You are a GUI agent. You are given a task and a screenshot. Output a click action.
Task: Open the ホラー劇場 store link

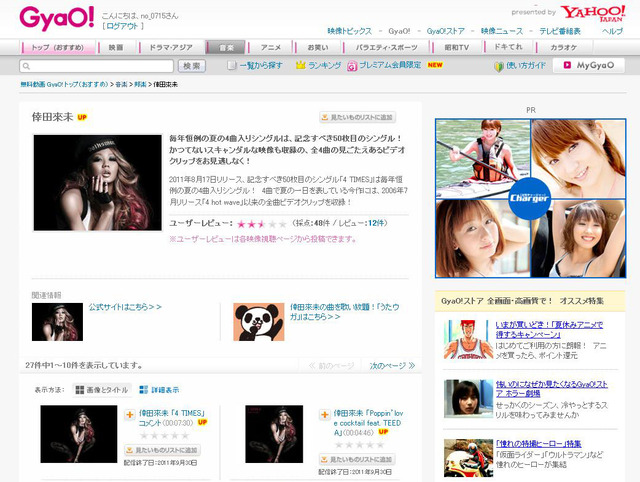coord(551,389)
